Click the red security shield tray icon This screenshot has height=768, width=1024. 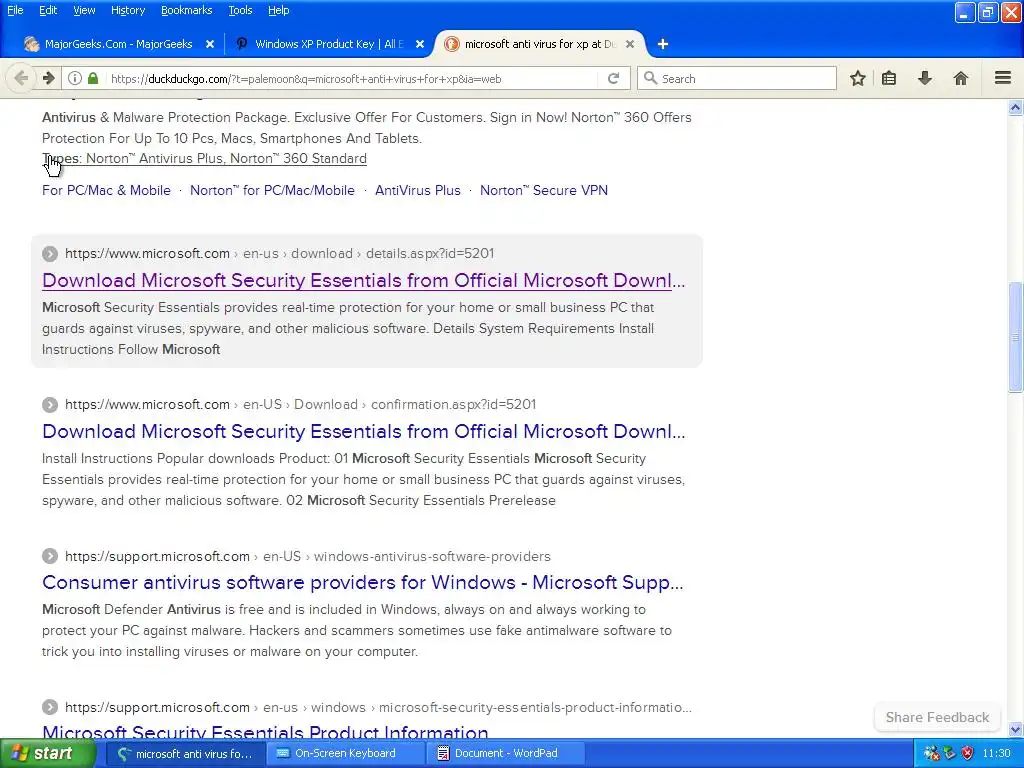tap(968, 754)
